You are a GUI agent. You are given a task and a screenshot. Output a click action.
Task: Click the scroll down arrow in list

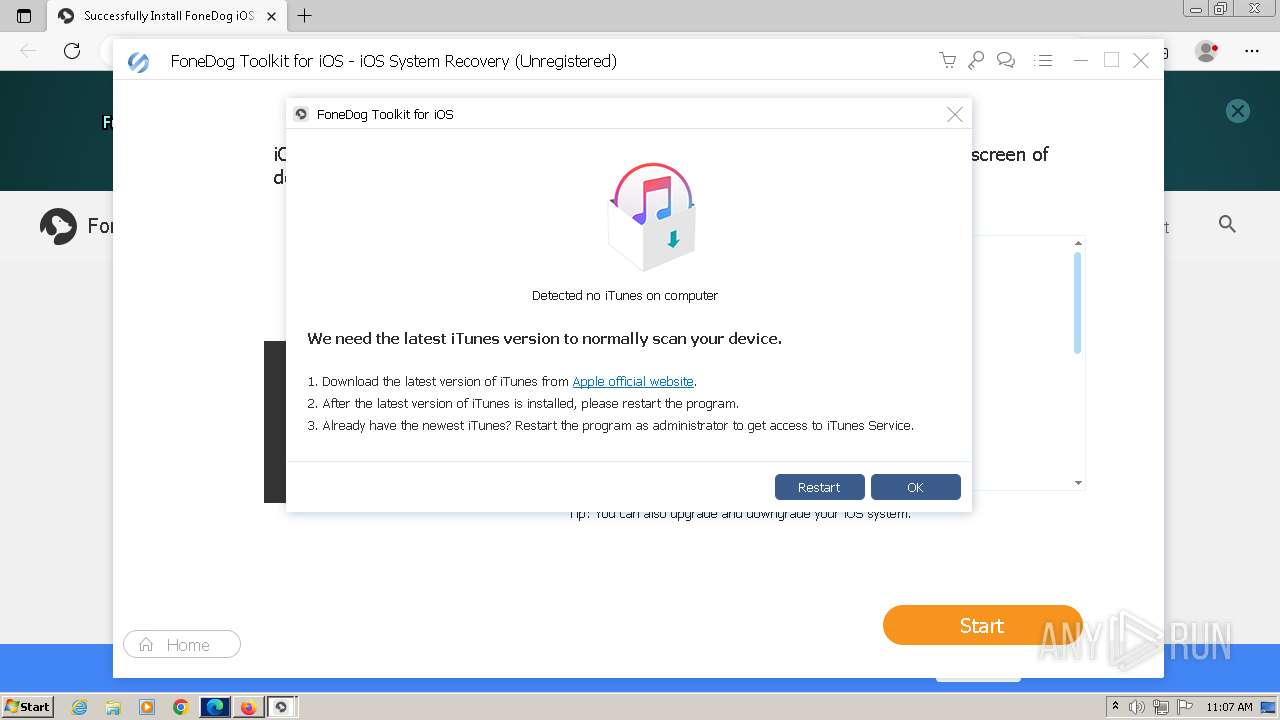[x=1078, y=483]
